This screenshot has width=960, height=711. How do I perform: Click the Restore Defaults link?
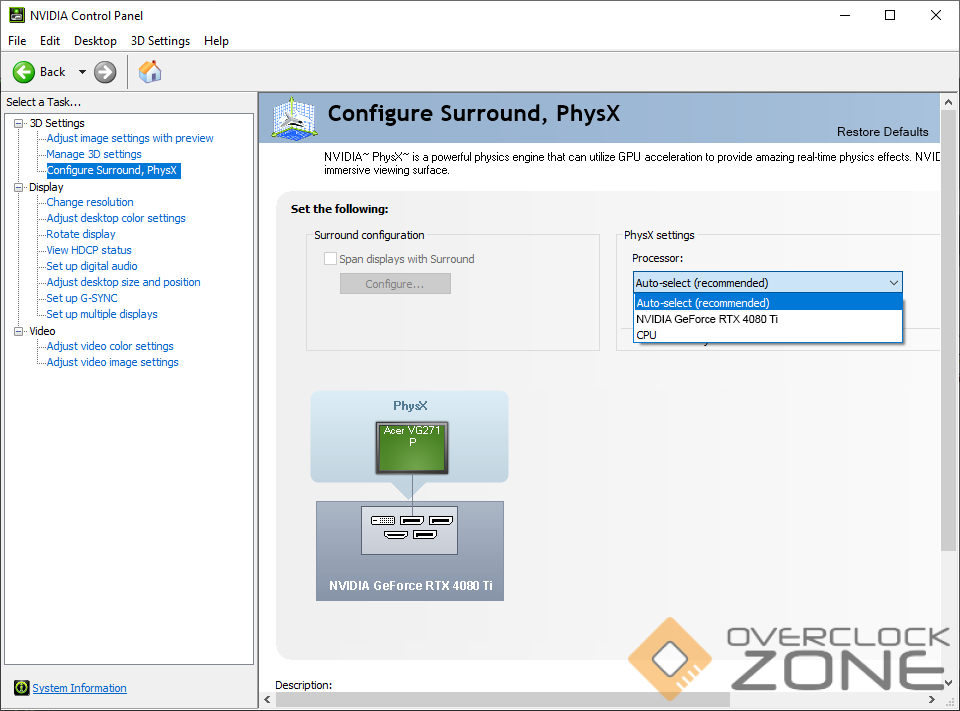pos(882,132)
